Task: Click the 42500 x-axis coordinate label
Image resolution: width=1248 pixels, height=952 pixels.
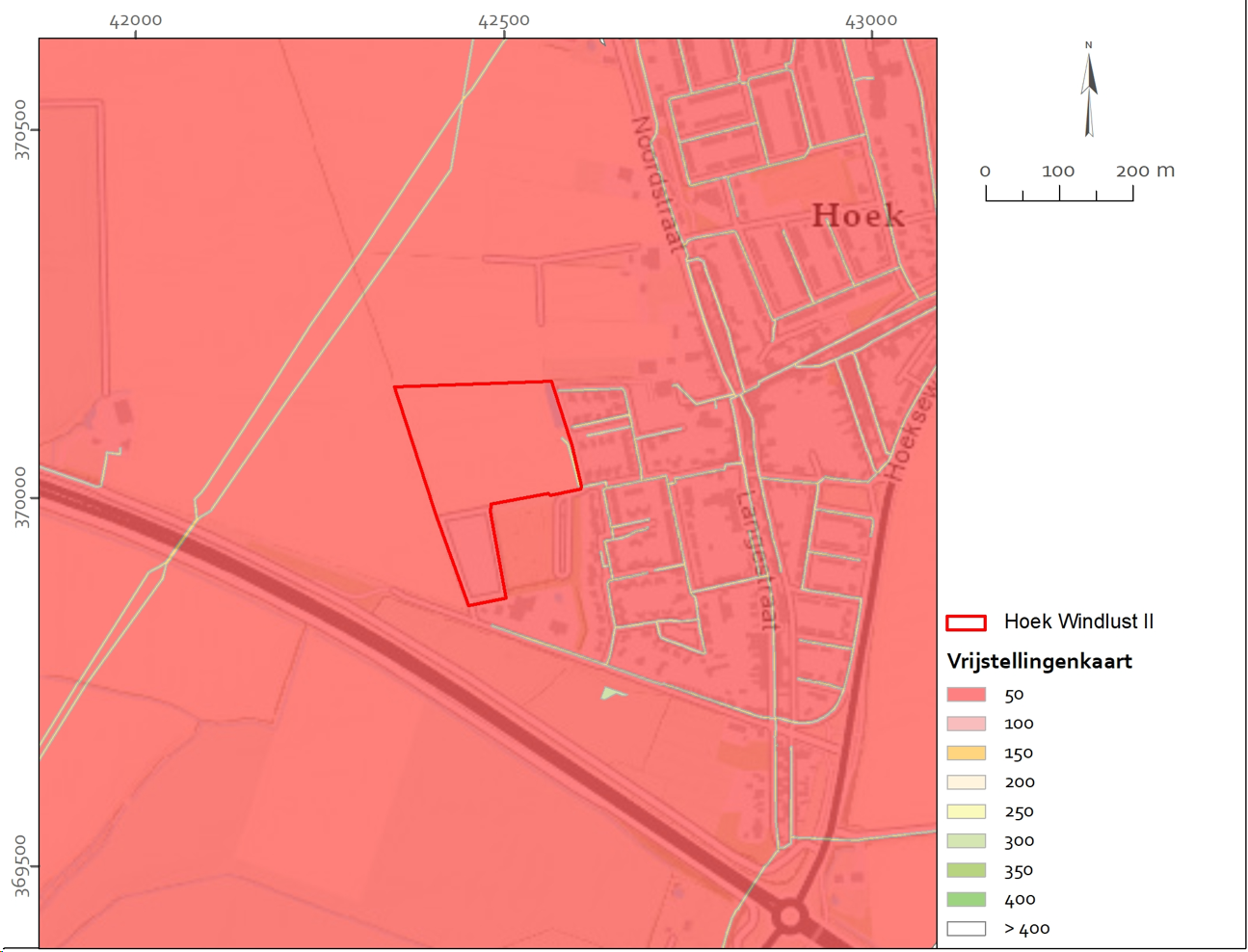Action: pyautogui.click(x=504, y=20)
